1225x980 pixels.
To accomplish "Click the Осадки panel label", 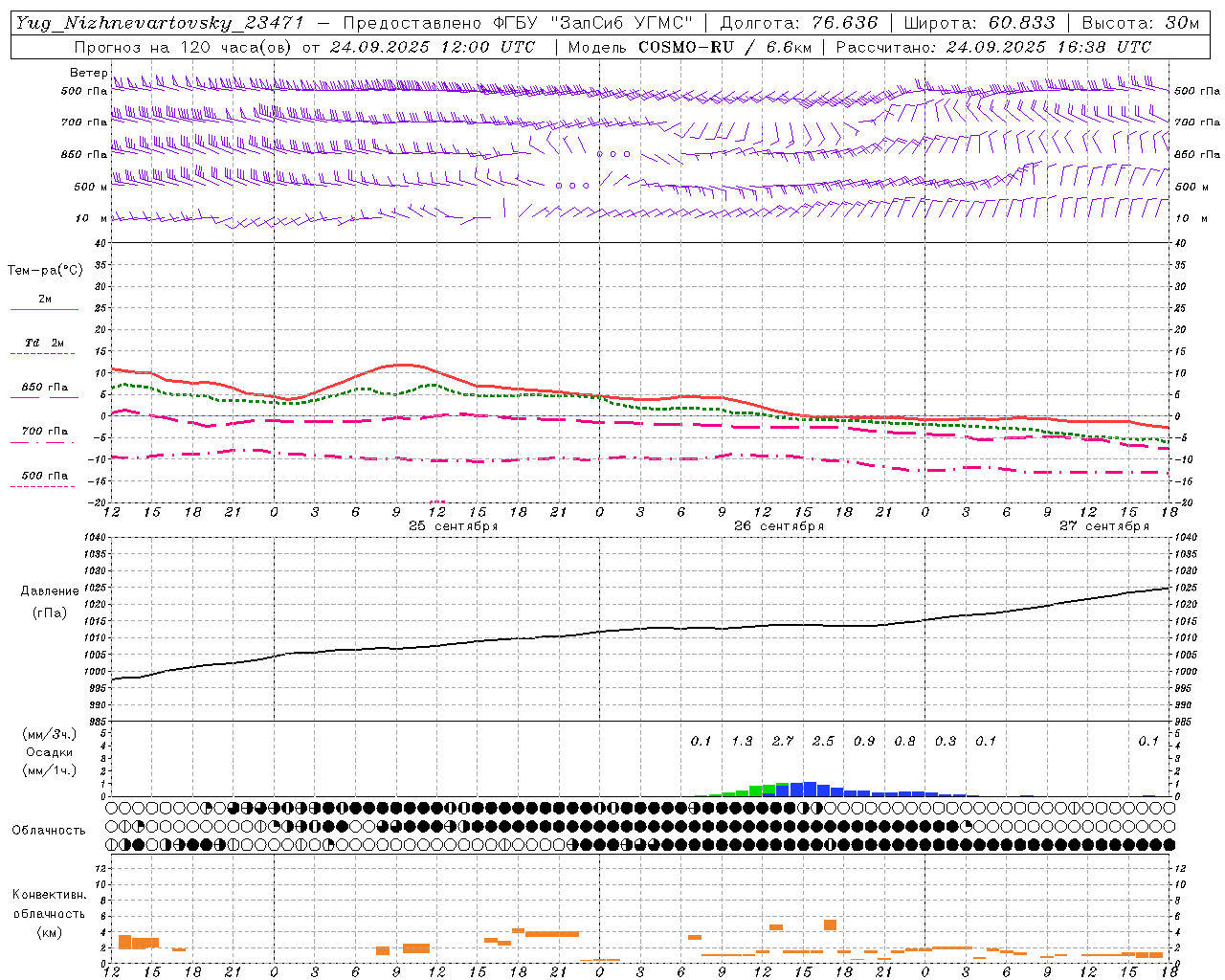I will pyautogui.click(x=50, y=753).
